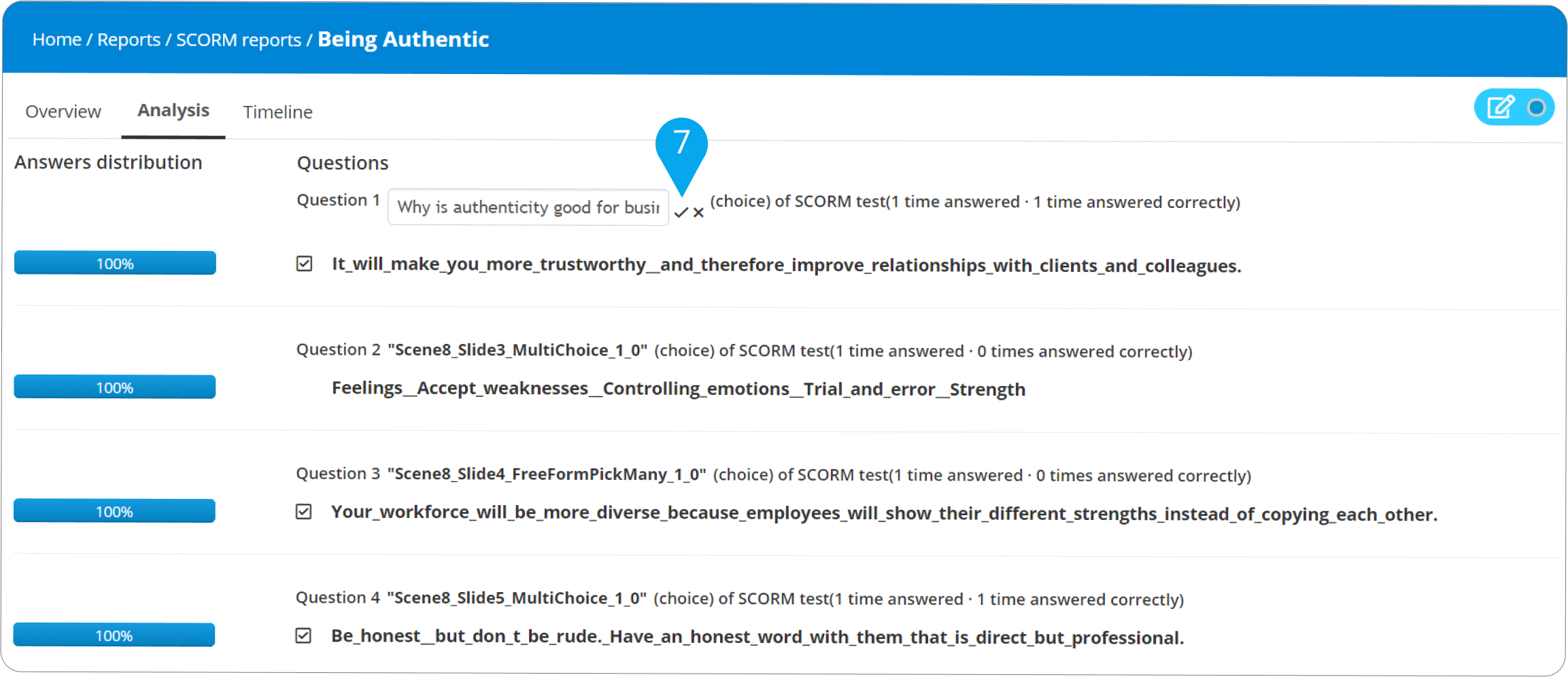Toggle checkbox for Be_honest__but_don_t_be_rude answer
The image size is (1568, 677).
303,636
